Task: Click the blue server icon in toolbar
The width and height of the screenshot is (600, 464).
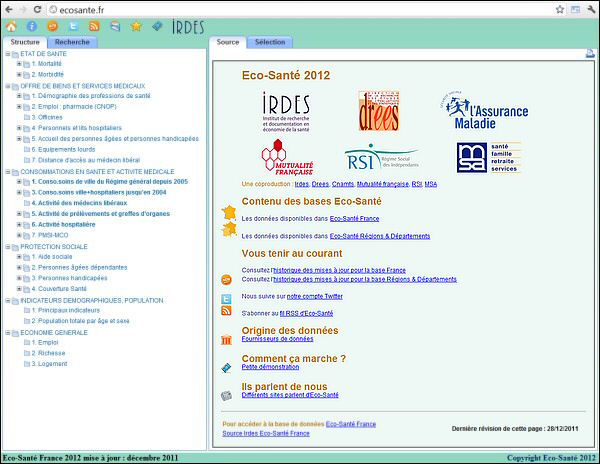Action: [x=115, y=26]
